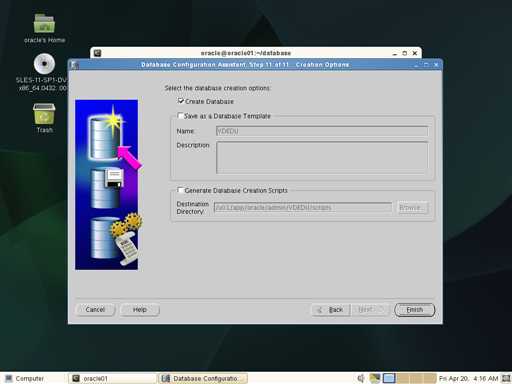
Task: Click the disabled Next button
Action: [371, 310]
